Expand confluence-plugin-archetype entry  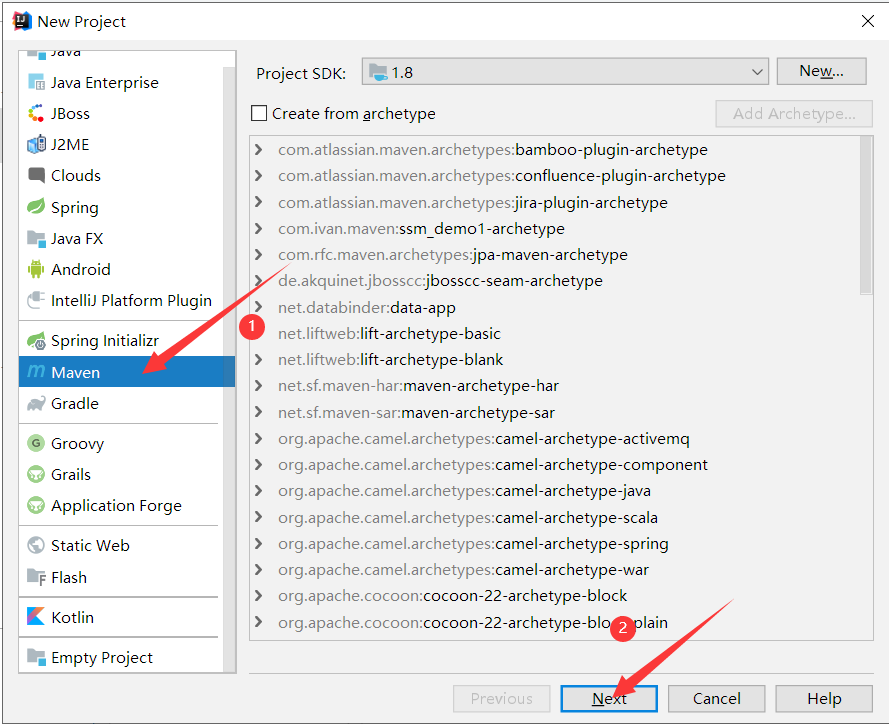click(x=259, y=176)
